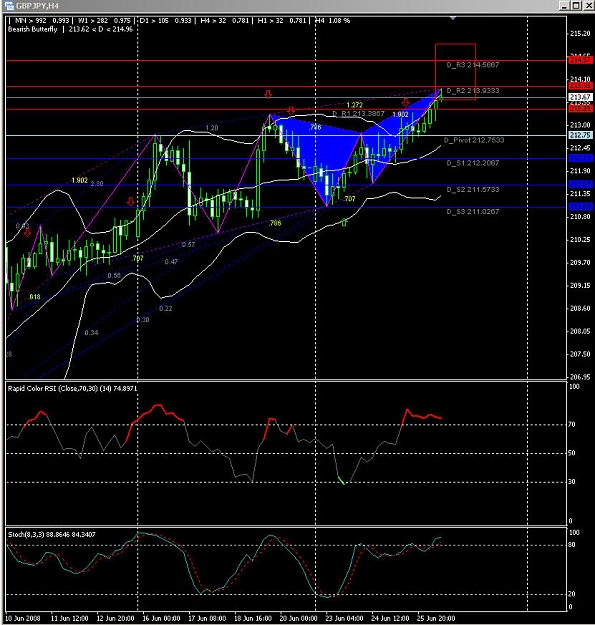The image size is (595, 625).
Task: Click the '20 Jun 00:00' date label
Action: click(299, 619)
